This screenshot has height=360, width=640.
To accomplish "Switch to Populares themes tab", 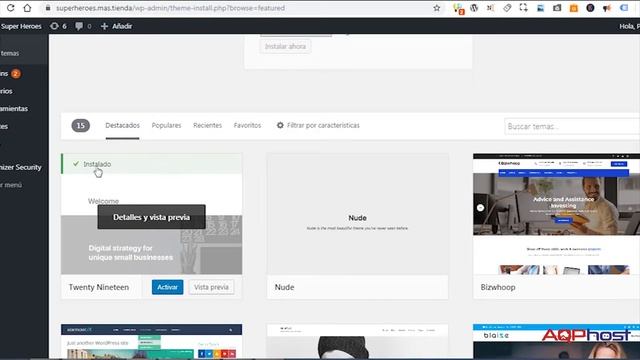I will (x=166, y=125).
